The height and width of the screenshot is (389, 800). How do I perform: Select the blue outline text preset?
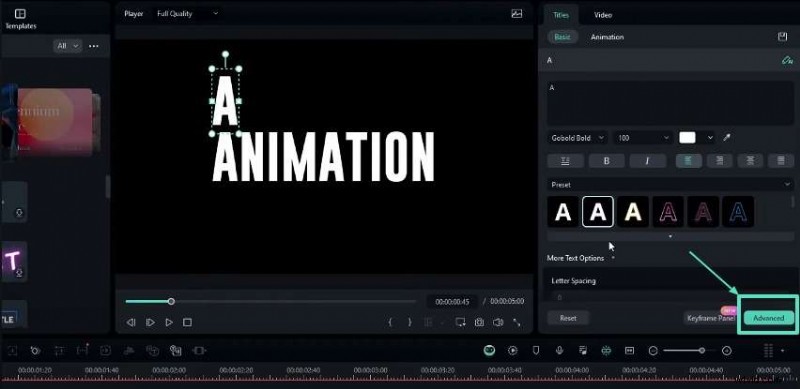click(x=738, y=211)
